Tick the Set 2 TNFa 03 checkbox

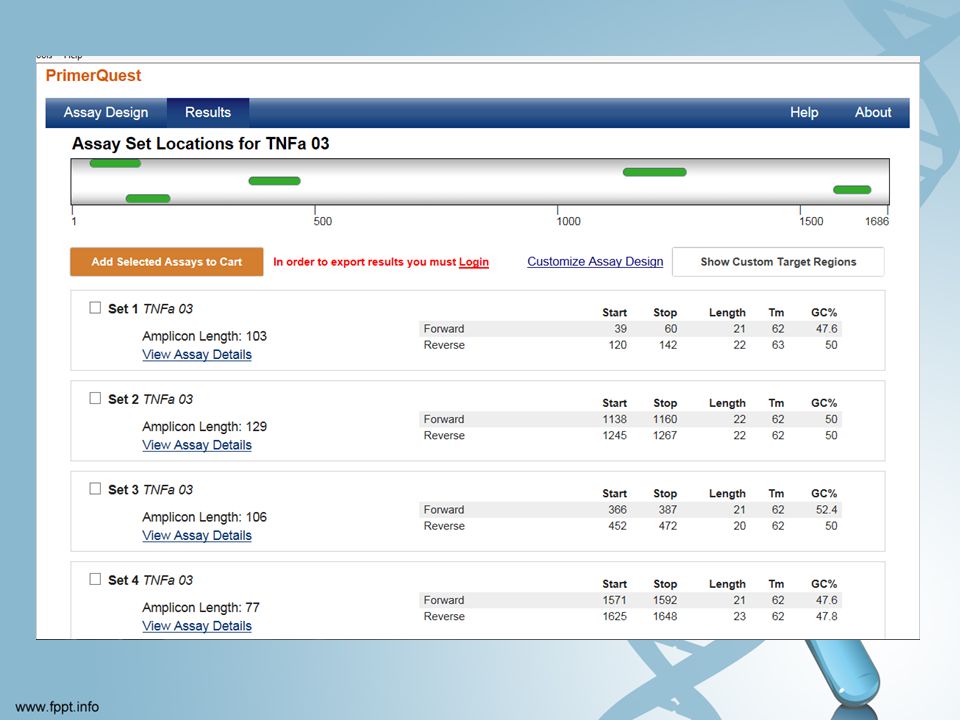point(95,398)
